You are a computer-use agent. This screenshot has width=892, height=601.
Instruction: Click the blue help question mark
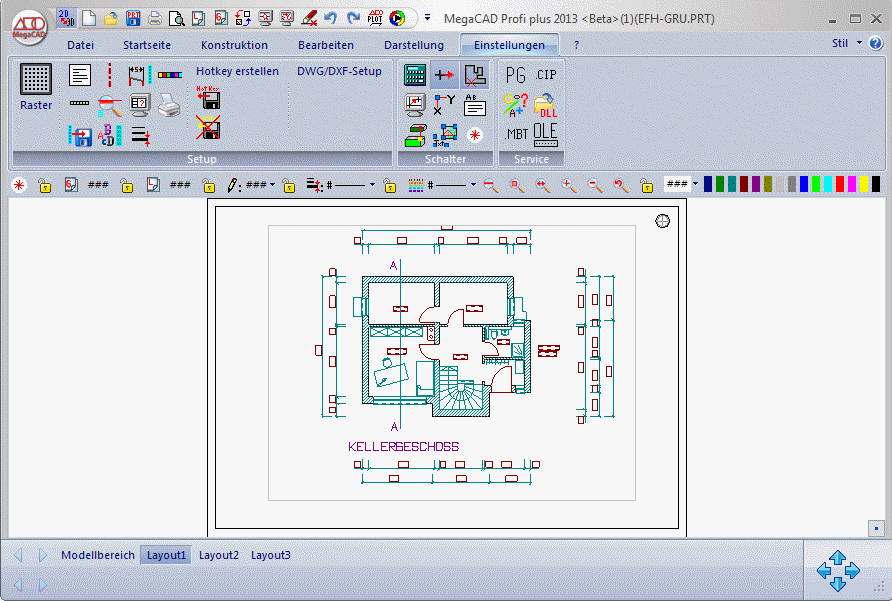876,43
